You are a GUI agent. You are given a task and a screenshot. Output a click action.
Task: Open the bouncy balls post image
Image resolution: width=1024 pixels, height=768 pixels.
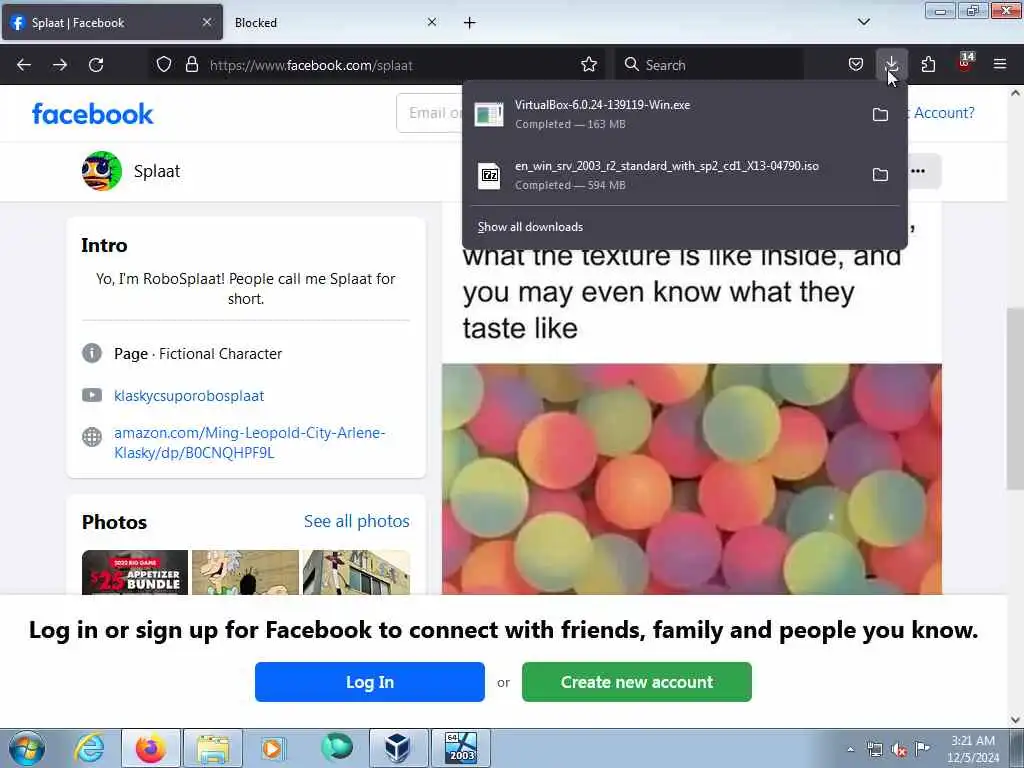pyautogui.click(x=692, y=479)
